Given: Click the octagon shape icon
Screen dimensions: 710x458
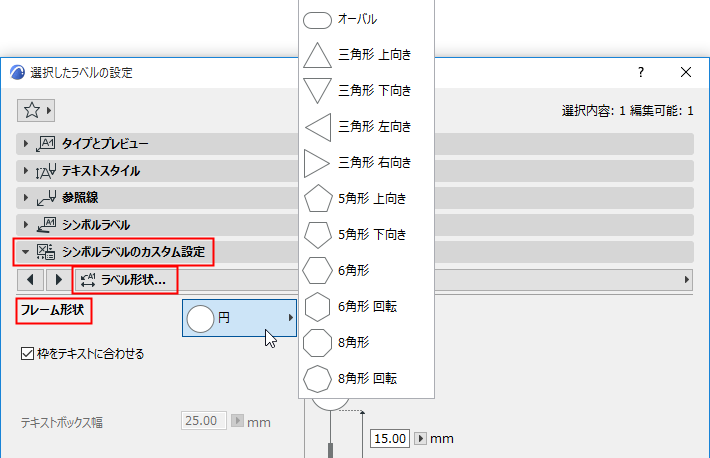Looking at the screenshot, I should point(317,342).
